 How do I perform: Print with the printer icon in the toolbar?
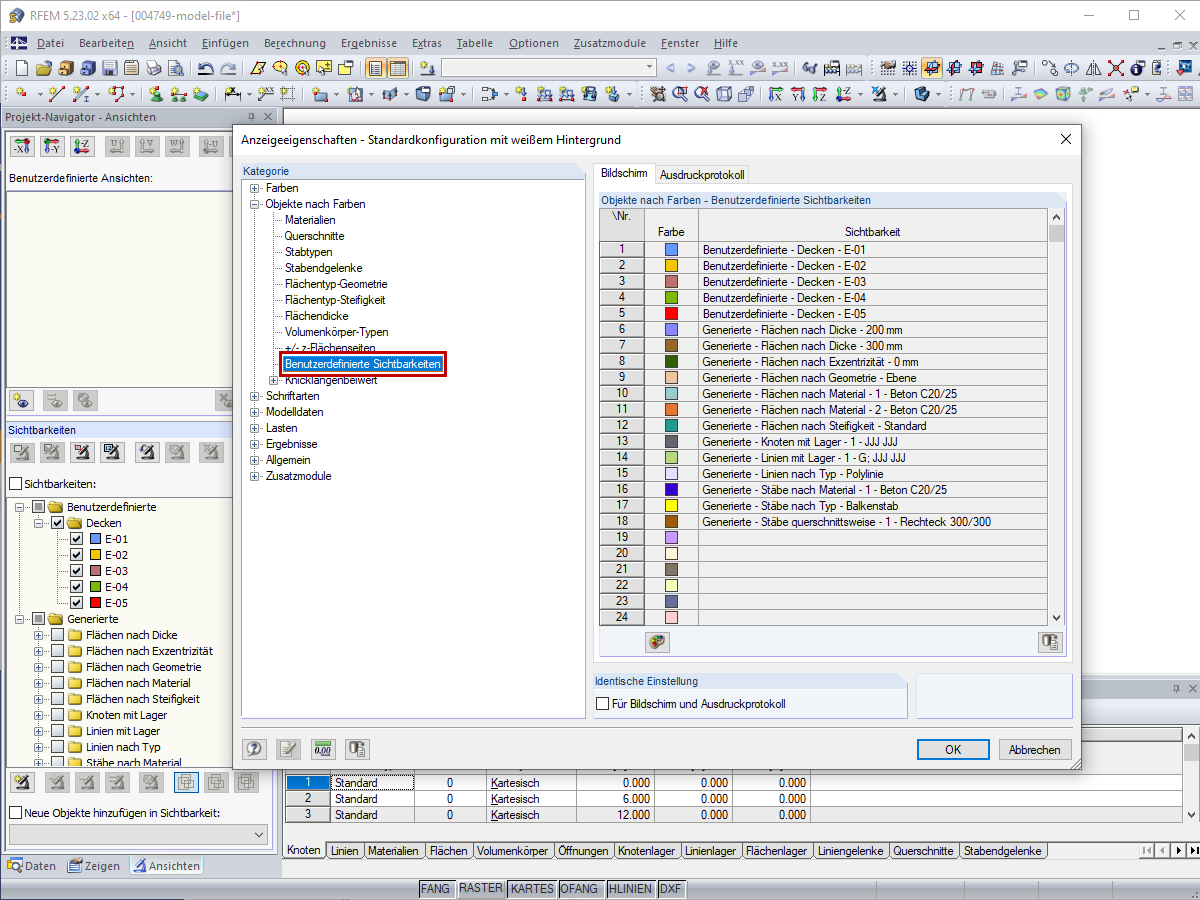[153, 68]
